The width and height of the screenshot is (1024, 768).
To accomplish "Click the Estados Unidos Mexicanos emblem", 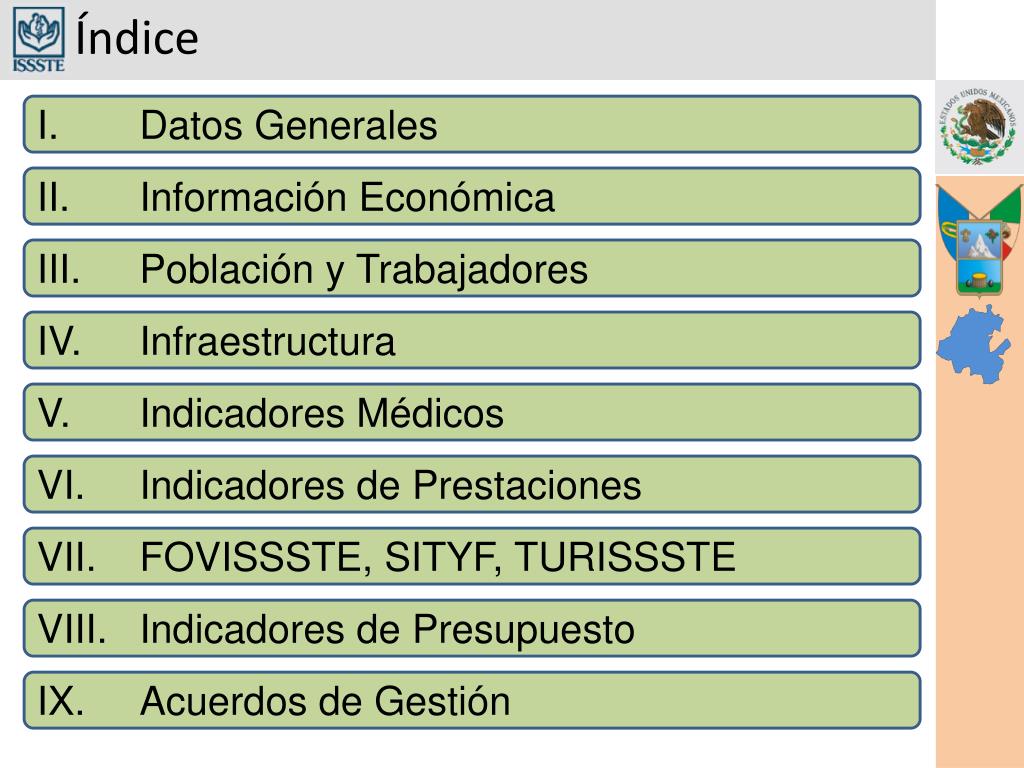I will click(978, 126).
